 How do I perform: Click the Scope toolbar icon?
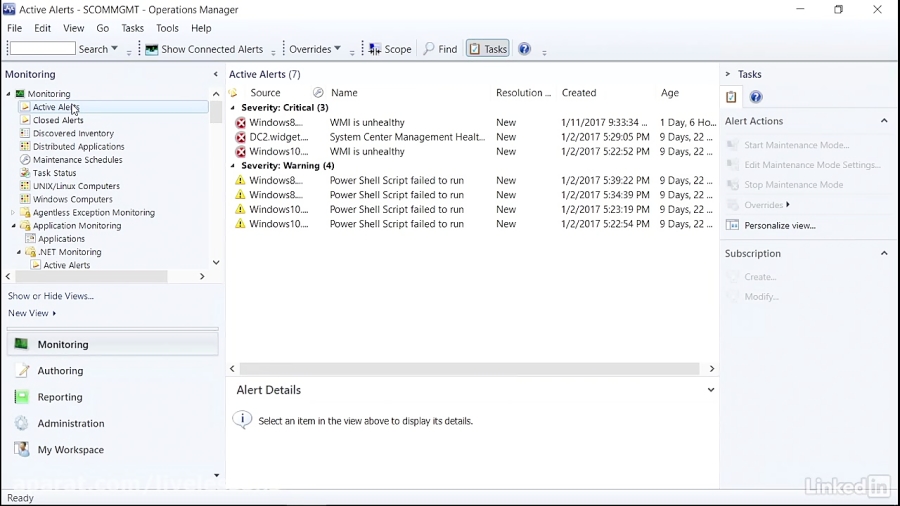tap(375, 49)
